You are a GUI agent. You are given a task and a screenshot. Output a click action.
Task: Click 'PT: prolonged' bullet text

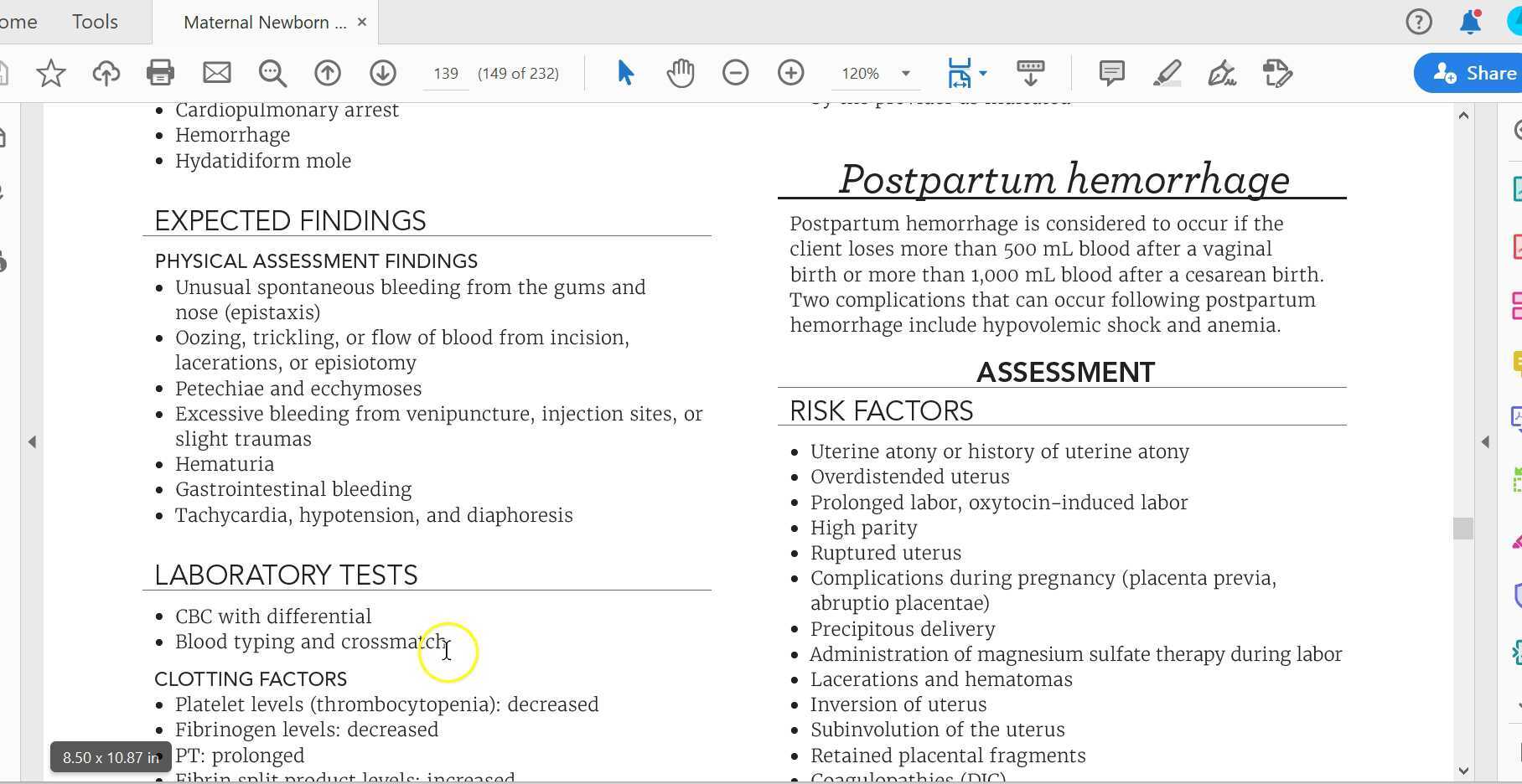(x=240, y=756)
